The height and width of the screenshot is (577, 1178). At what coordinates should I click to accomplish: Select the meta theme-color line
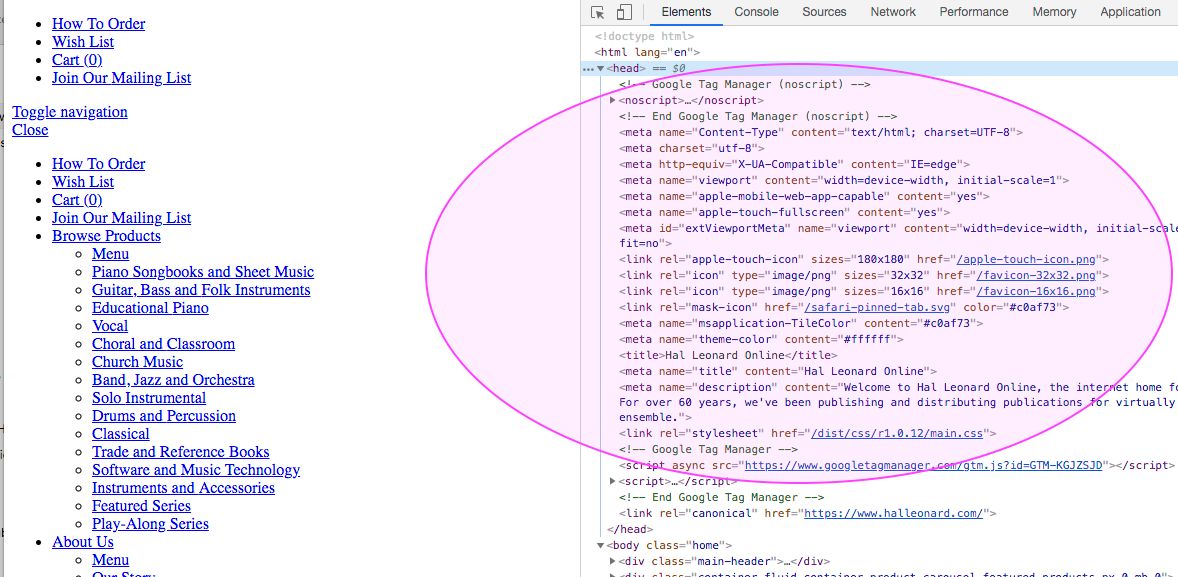click(761, 340)
